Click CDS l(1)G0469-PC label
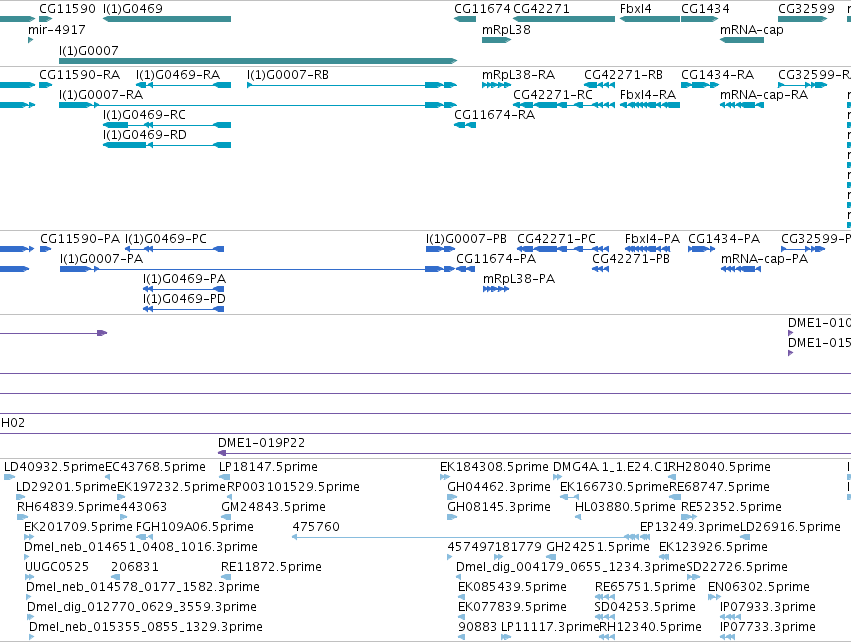This screenshot has width=851, height=642. [166, 239]
